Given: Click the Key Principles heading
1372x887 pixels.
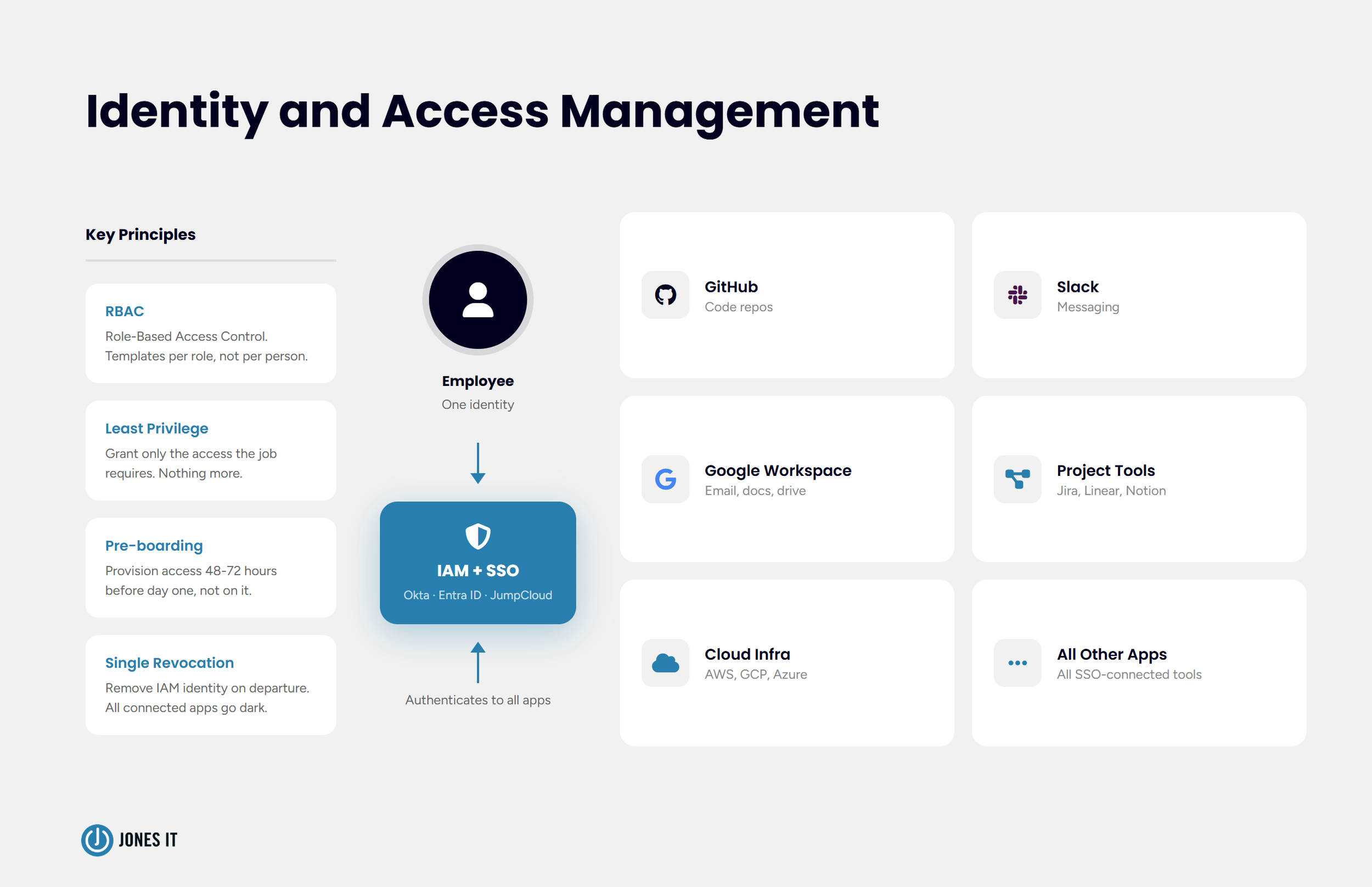Looking at the screenshot, I should [x=140, y=235].
